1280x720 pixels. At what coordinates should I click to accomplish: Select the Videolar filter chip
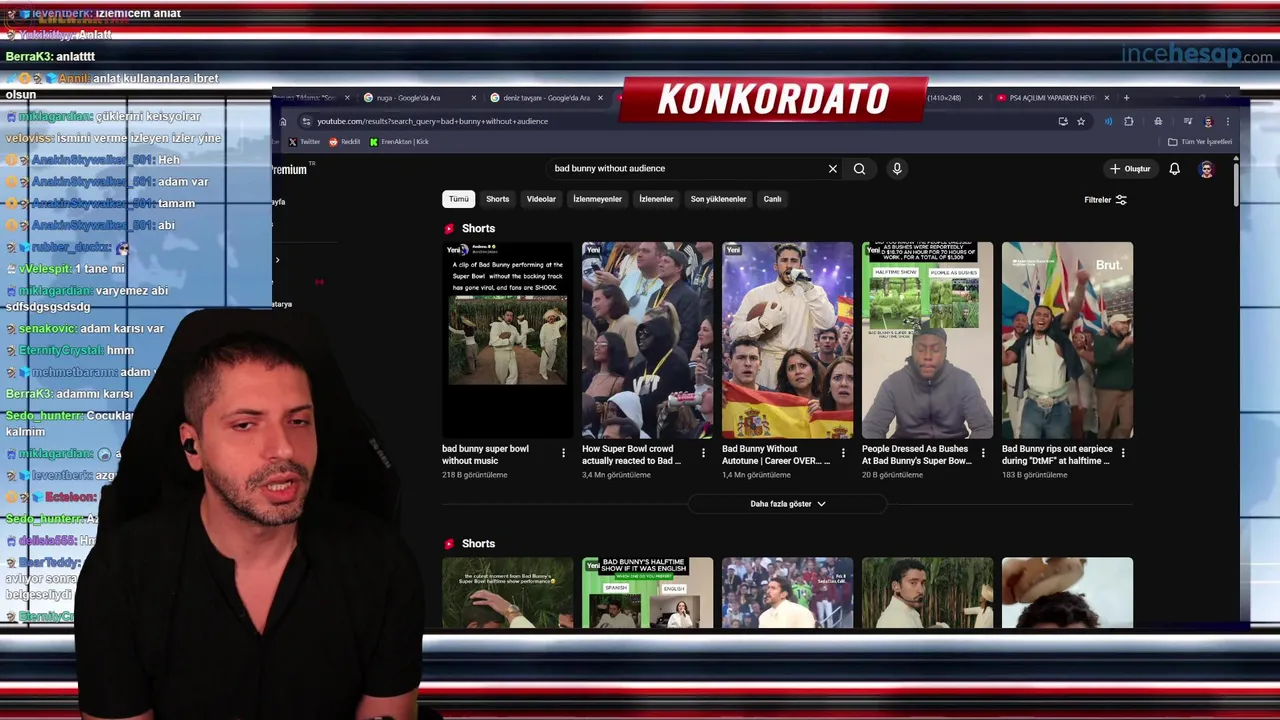(x=541, y=199)
